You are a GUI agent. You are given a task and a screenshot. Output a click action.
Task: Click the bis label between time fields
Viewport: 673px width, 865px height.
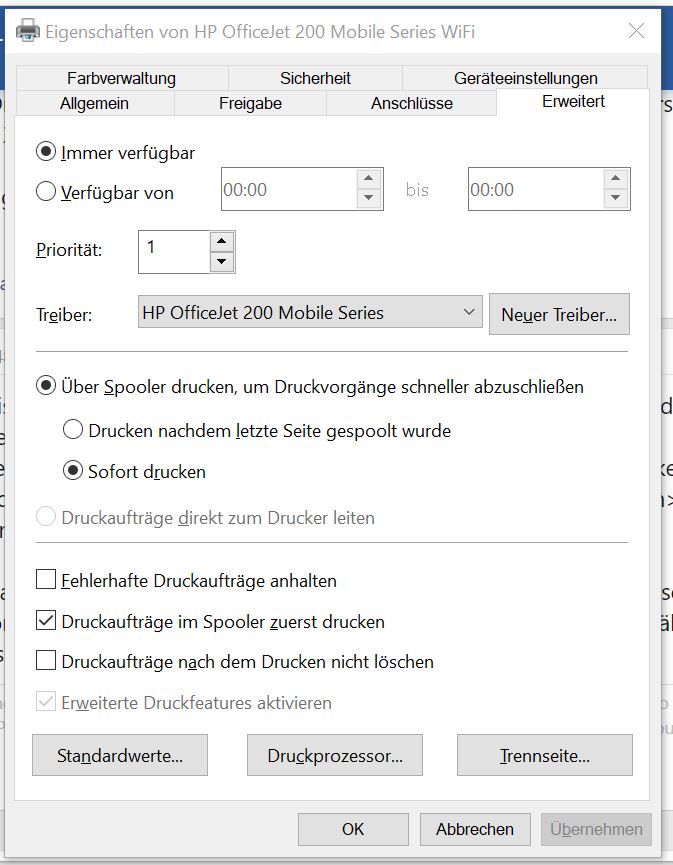(417, 190)
